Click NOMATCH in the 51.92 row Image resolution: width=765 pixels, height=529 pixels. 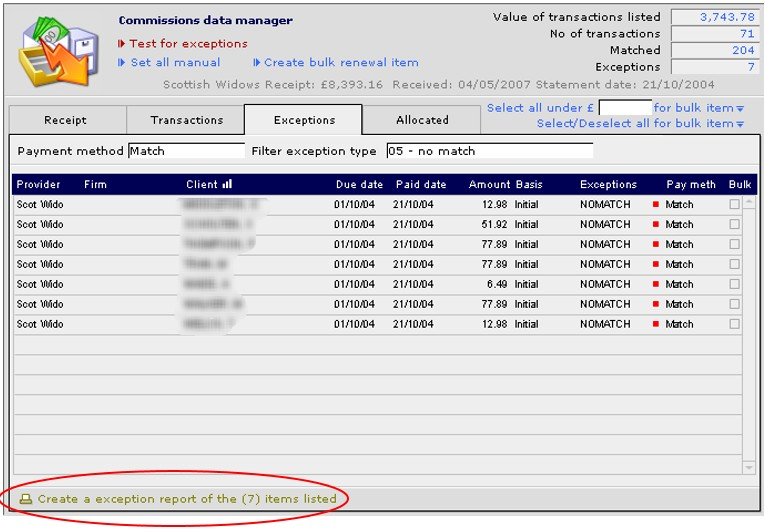605,224
